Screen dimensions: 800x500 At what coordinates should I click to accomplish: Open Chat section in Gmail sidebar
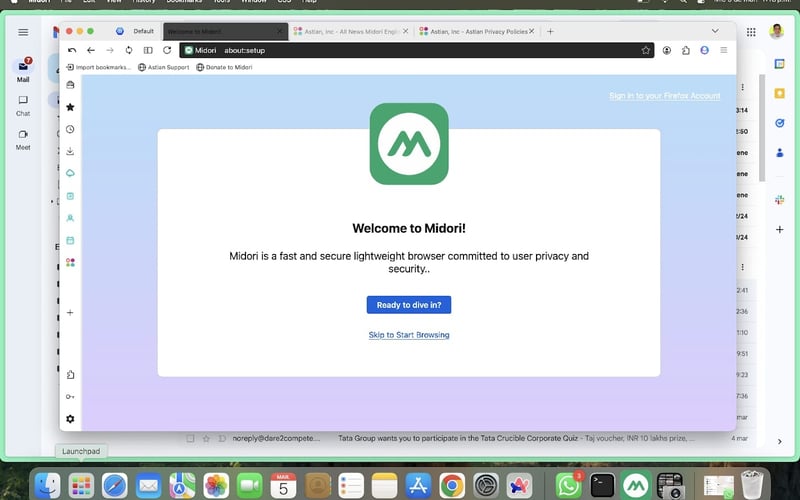pyautogui.click(x=23, y=106)
